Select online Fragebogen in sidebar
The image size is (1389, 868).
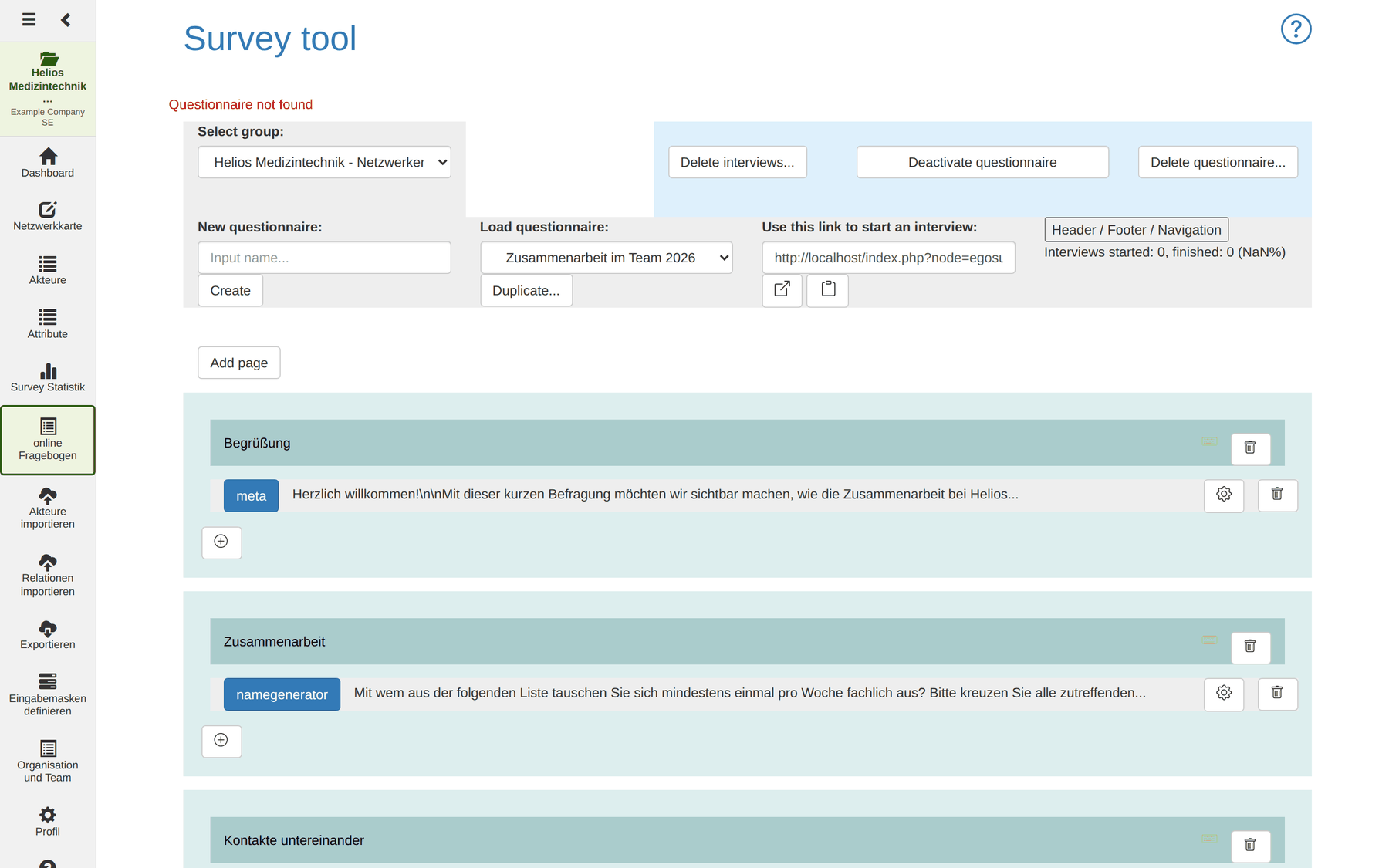pos(48,441)
